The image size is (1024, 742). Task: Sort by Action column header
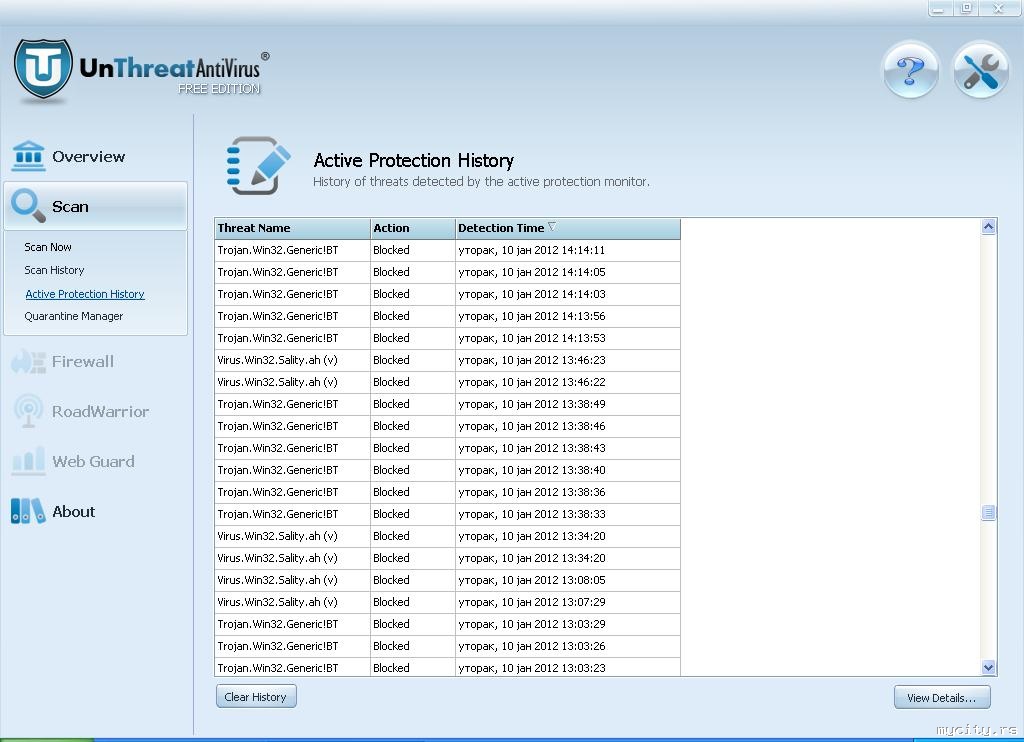[x=413, y=228]
